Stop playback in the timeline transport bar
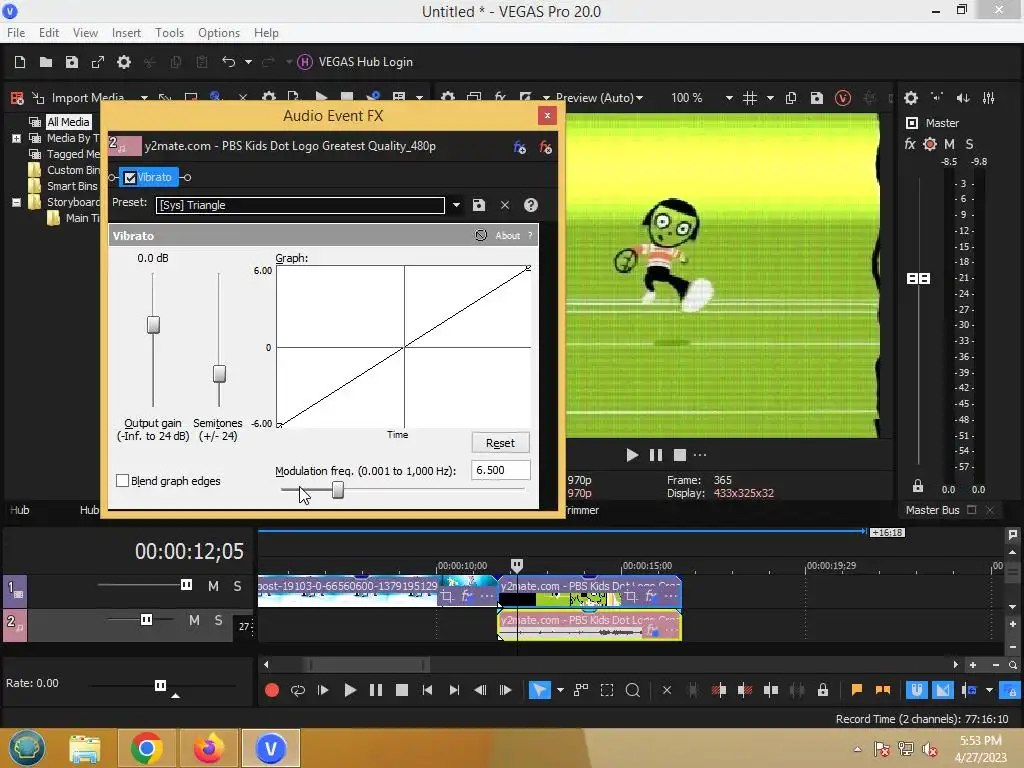Viewport: 1024px width, 768px height. click(x=402, y=690)
